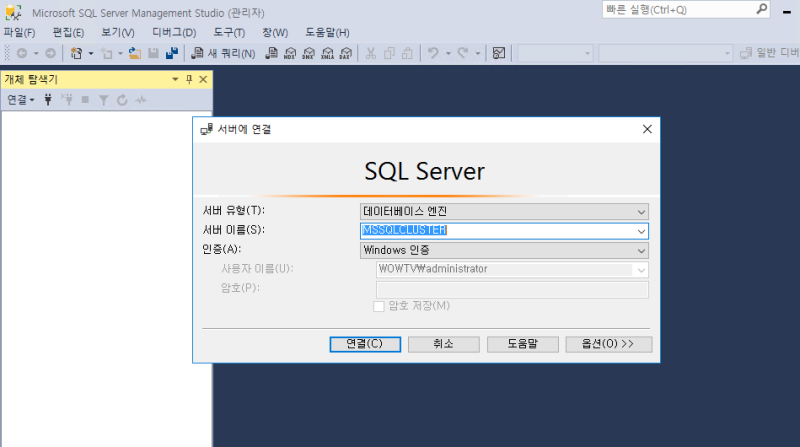Open the New Project dropdown arrow
The image size is (800, 447).
click(91, 53)
